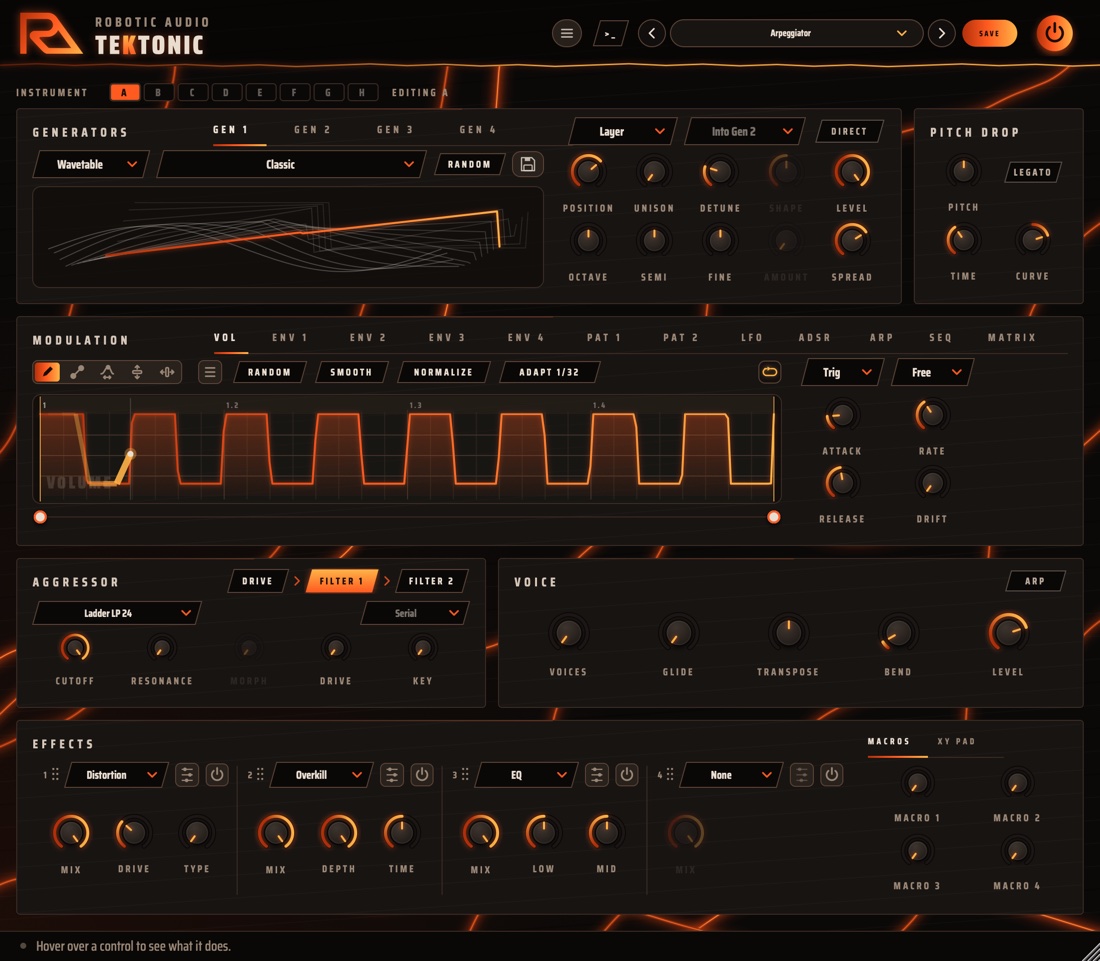Toggle the loop icon beside Trig dropdown

[x=770, y=372]
